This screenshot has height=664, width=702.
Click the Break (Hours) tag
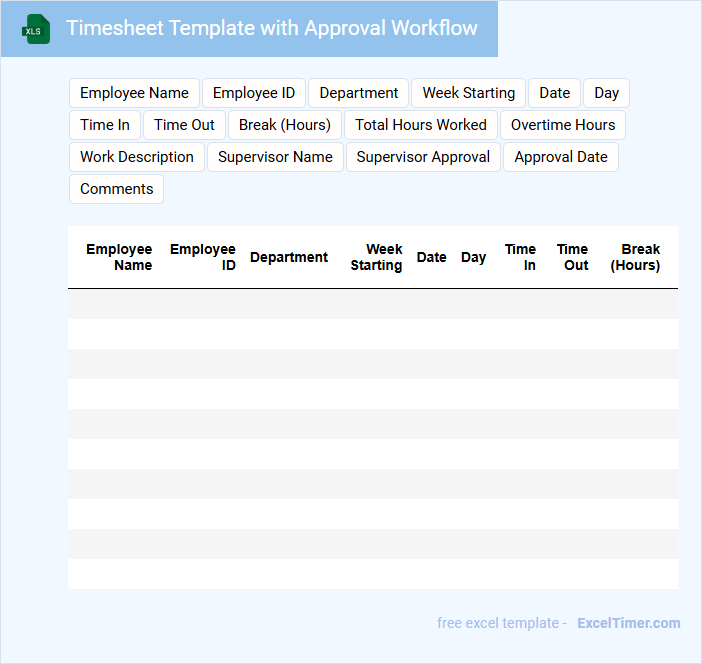(285, 125)
